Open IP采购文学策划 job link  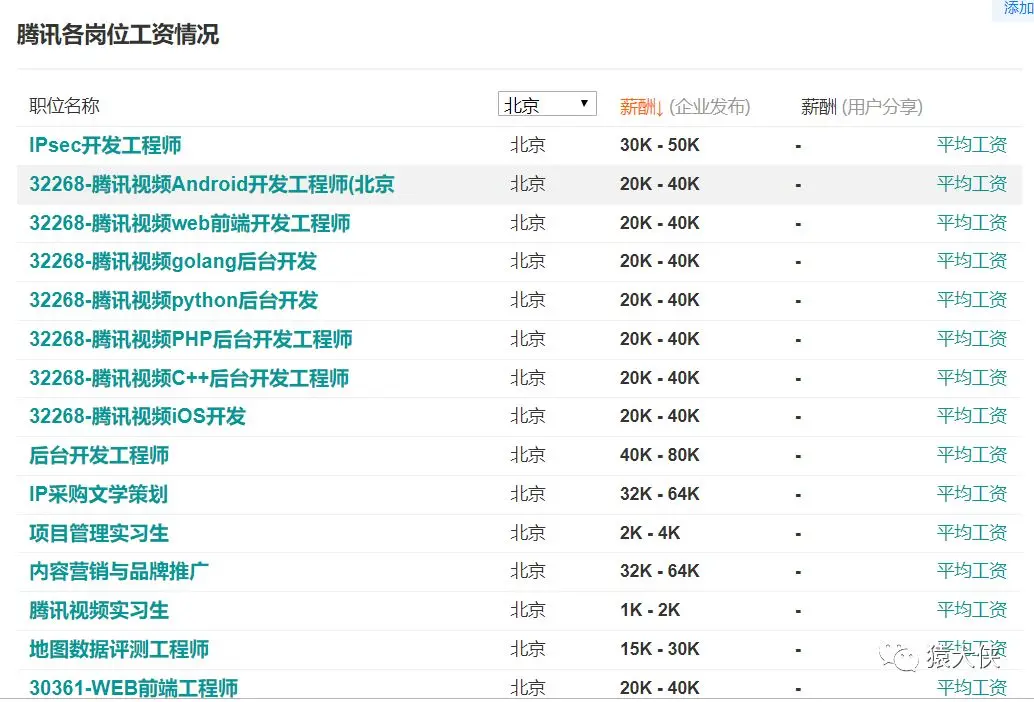pyautogui.click(x=98, y=494)
